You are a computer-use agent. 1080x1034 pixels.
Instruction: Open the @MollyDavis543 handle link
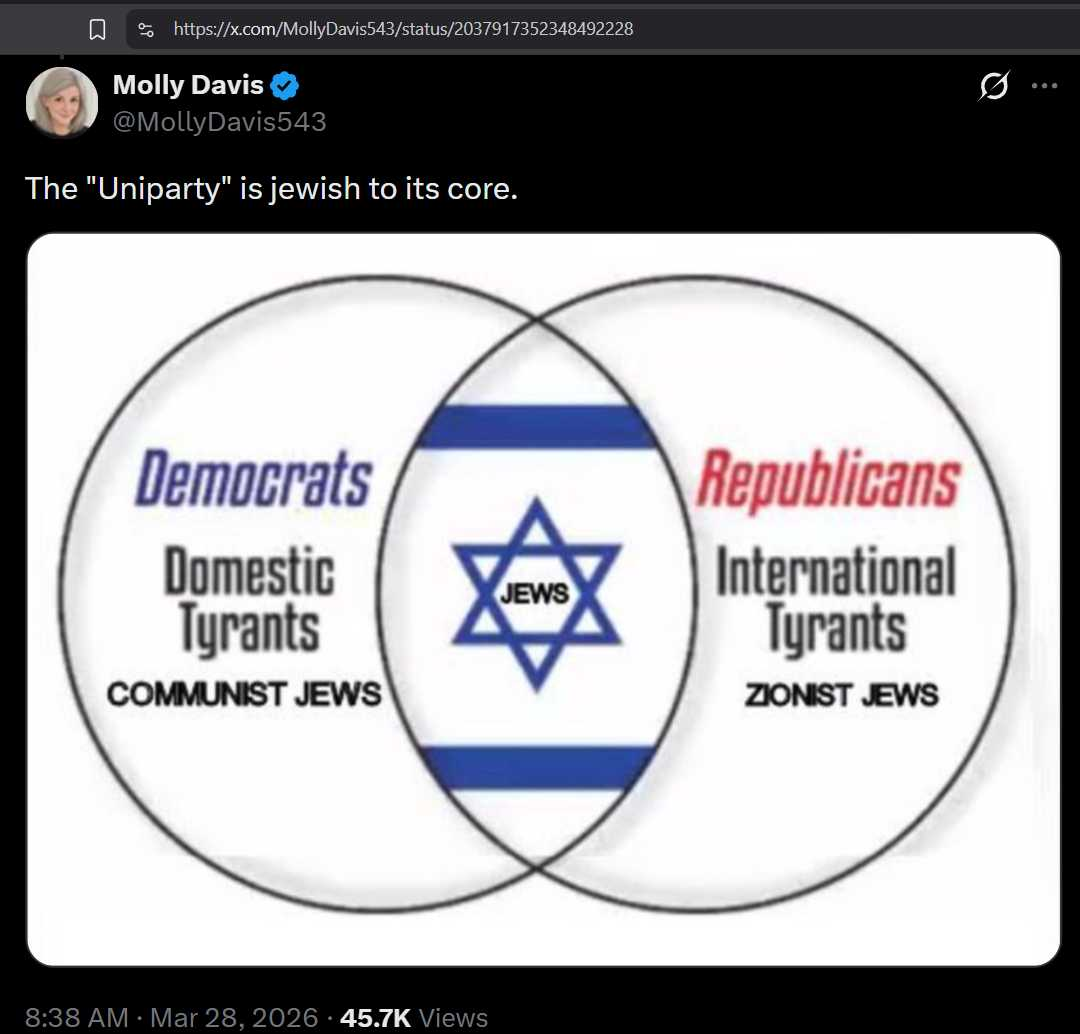(219, 122)
